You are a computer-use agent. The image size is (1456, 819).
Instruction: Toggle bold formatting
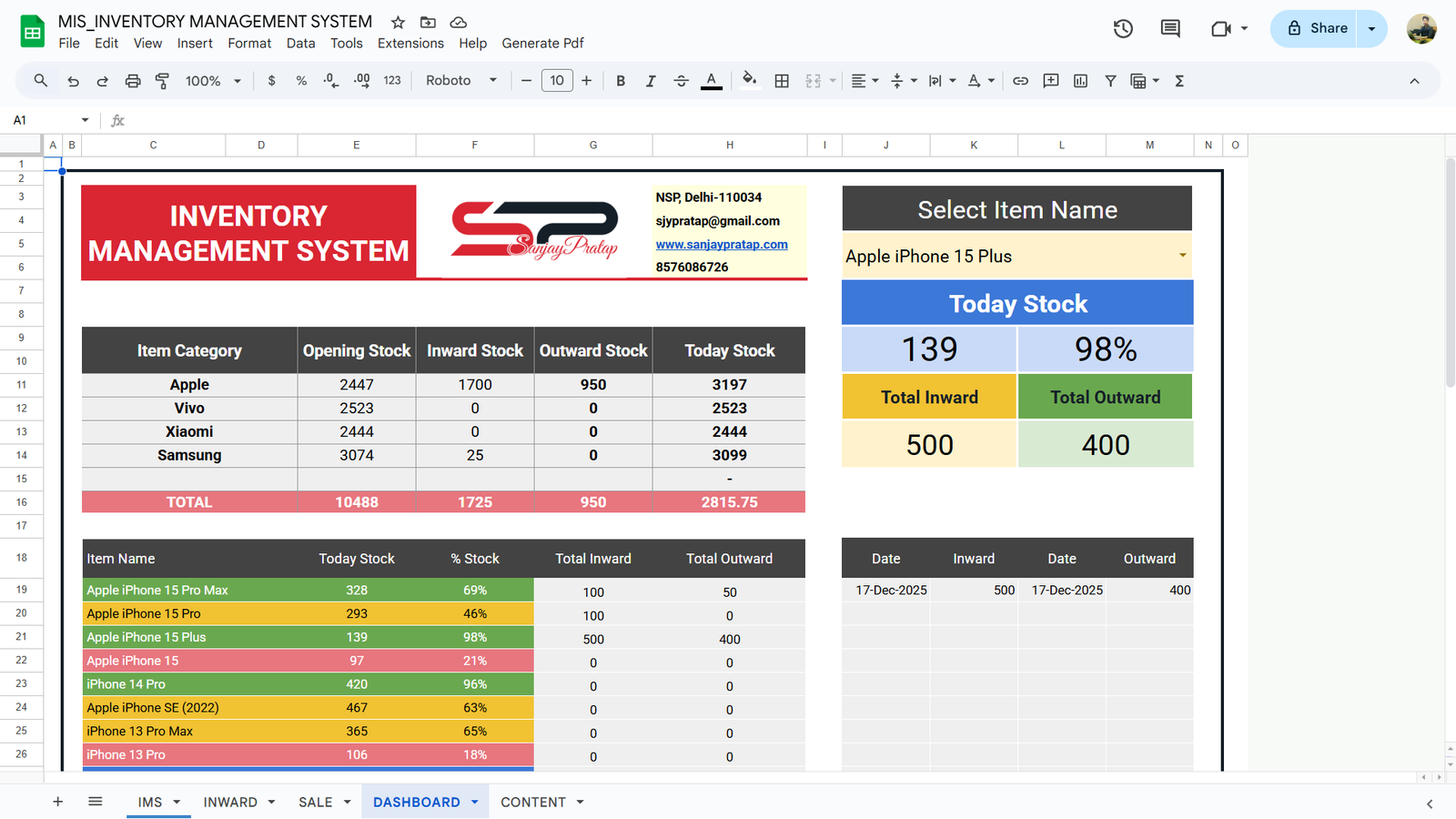coord(621,81)
